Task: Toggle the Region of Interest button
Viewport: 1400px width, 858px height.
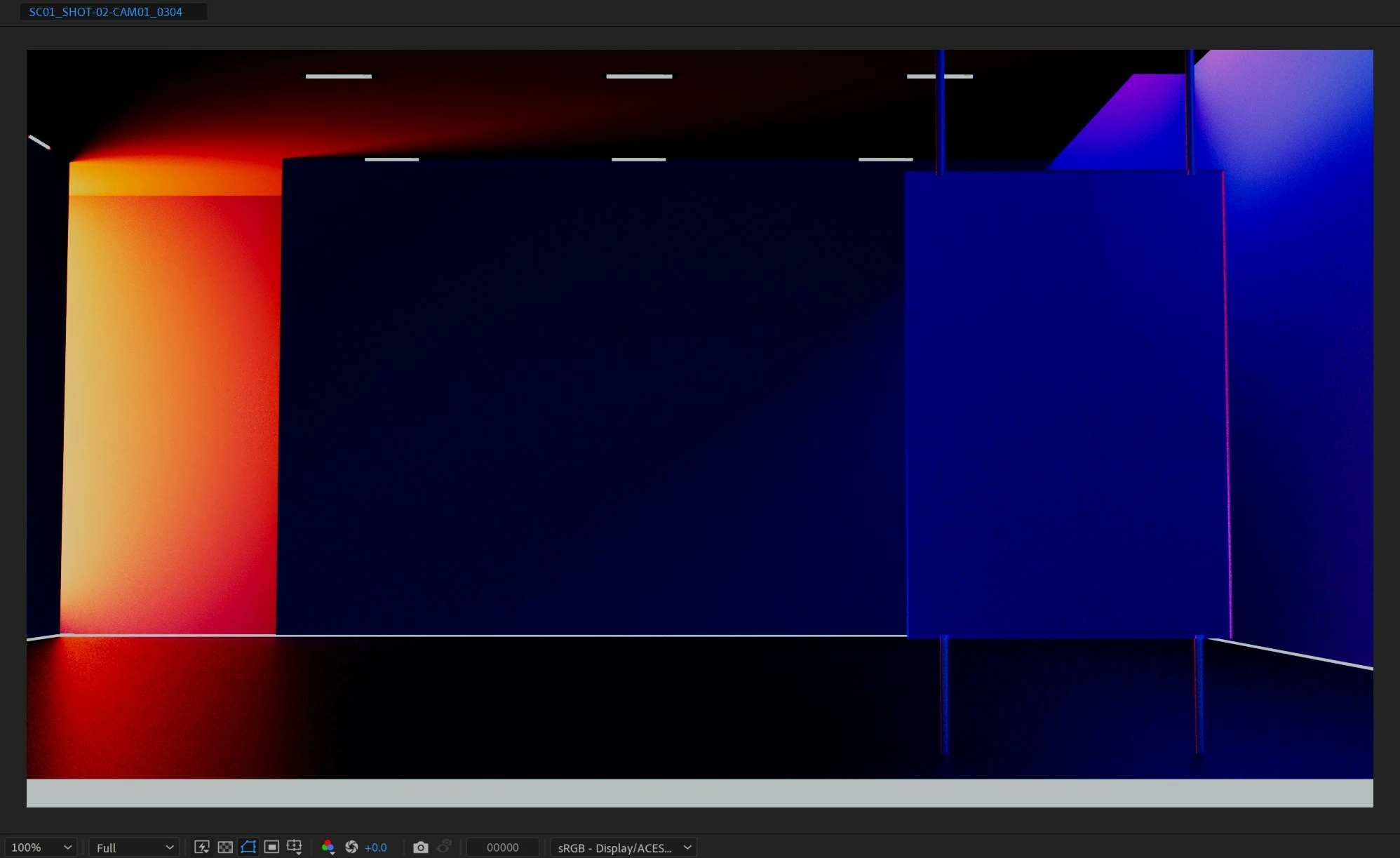Action: [271, 847]
